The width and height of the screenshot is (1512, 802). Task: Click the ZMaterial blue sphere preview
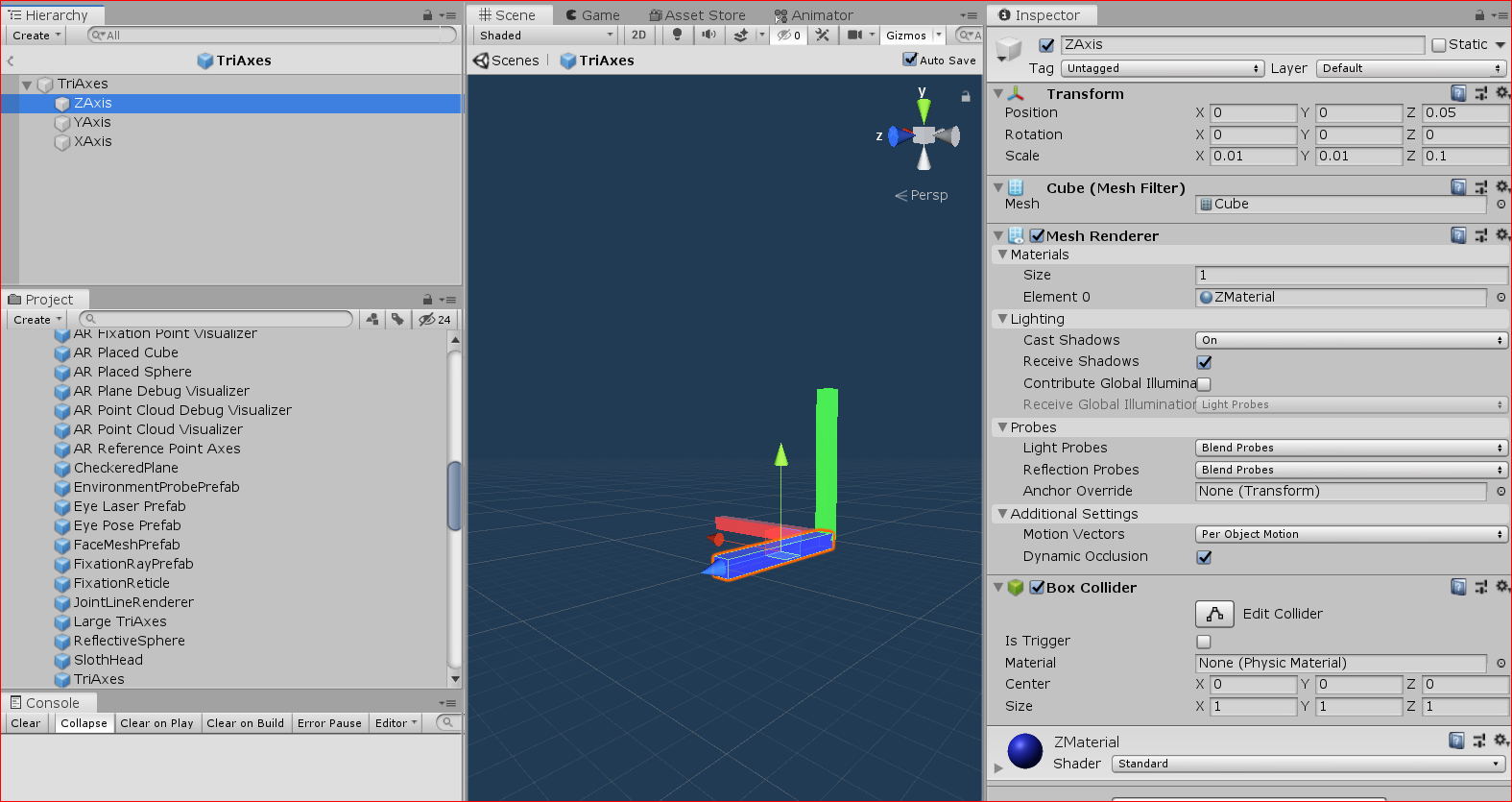pyautogui.click(x=1025, y=751)
